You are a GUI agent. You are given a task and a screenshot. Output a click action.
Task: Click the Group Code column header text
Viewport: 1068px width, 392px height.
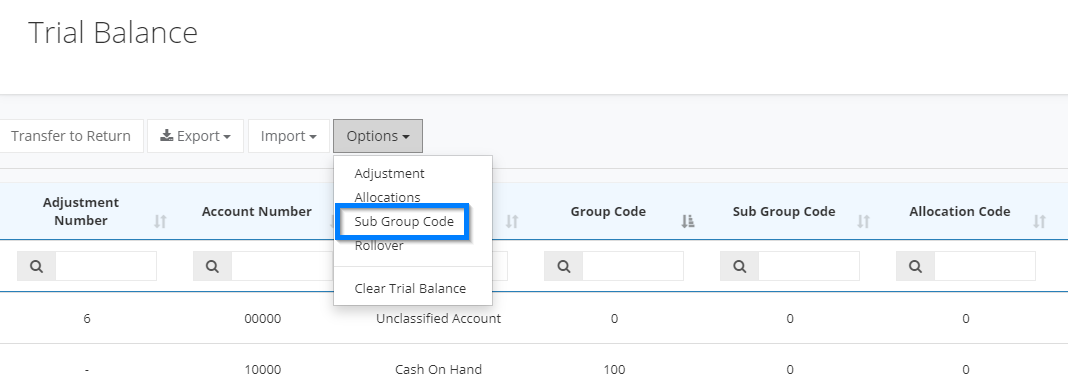pos(608,212)
